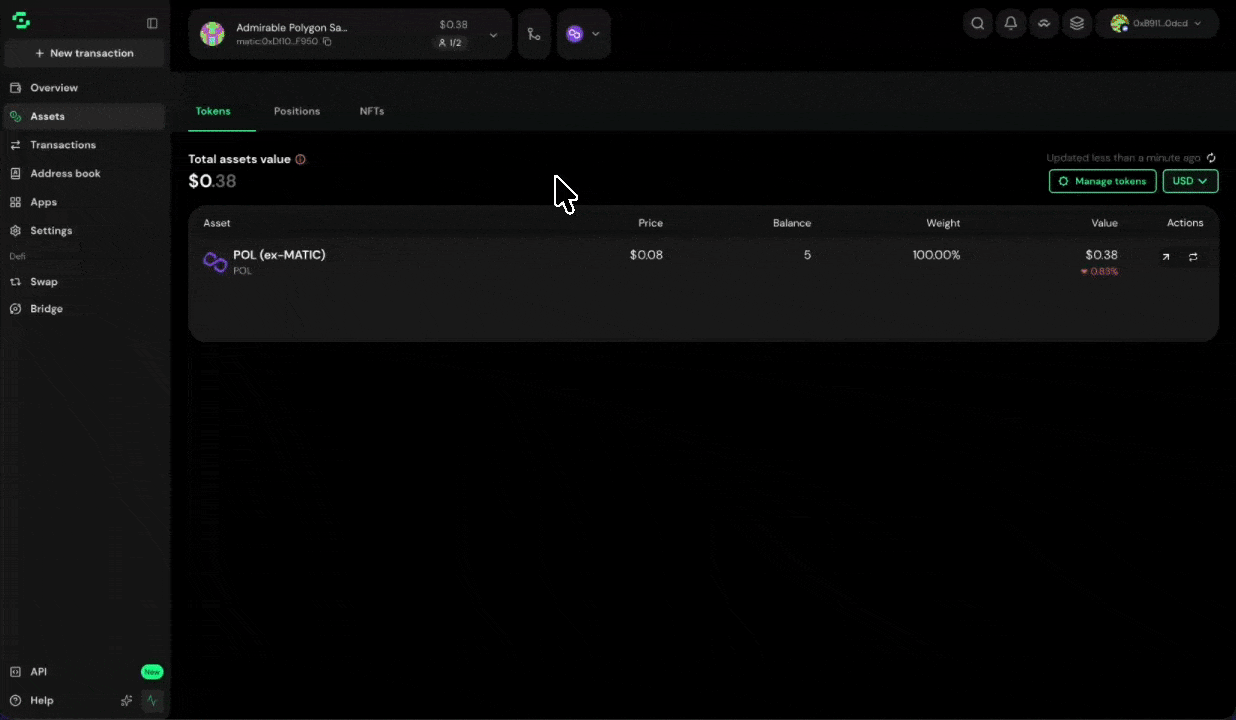This screenshot has width=1236, height=720.
Task: Click the Manage tokens button
Action: [1103, 181]
